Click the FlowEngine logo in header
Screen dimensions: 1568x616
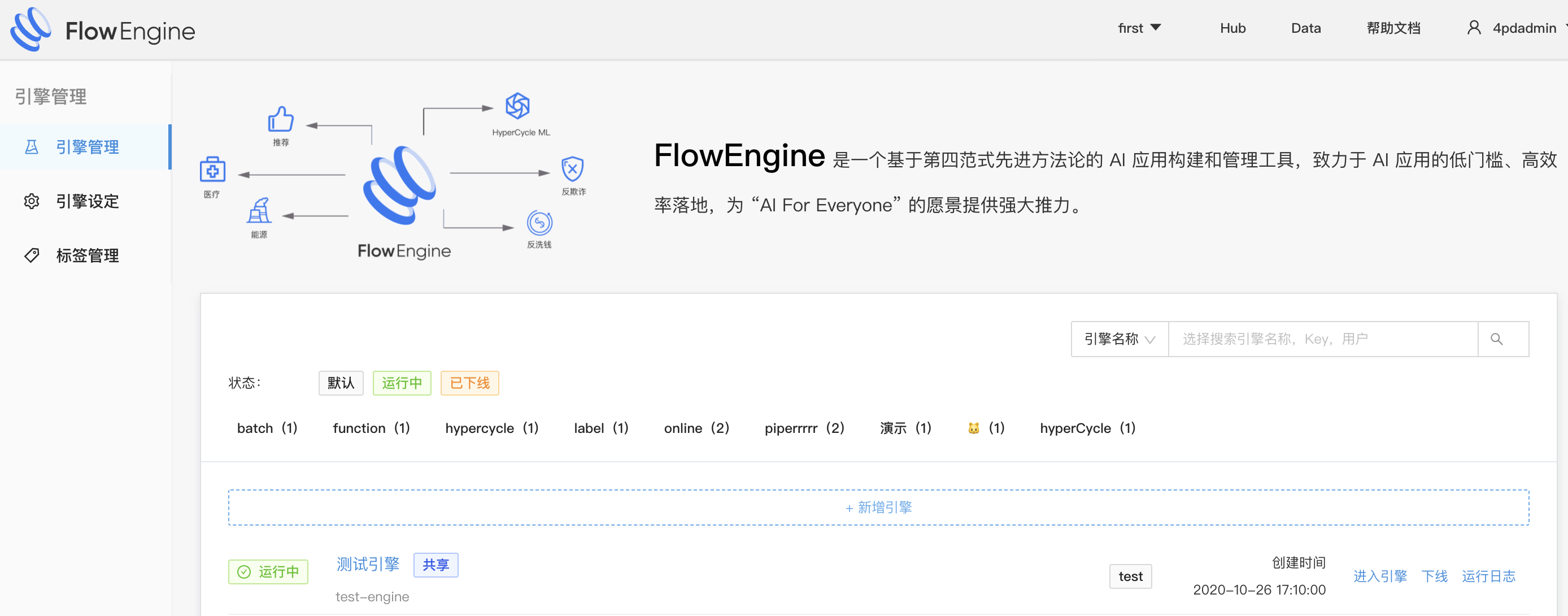(103, 29)
